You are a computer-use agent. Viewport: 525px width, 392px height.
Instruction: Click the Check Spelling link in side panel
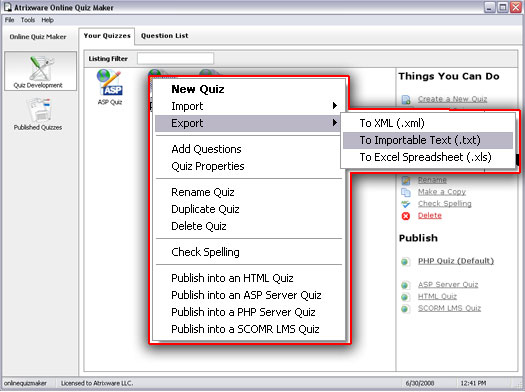pyautogui.click(x=445, y=204)
